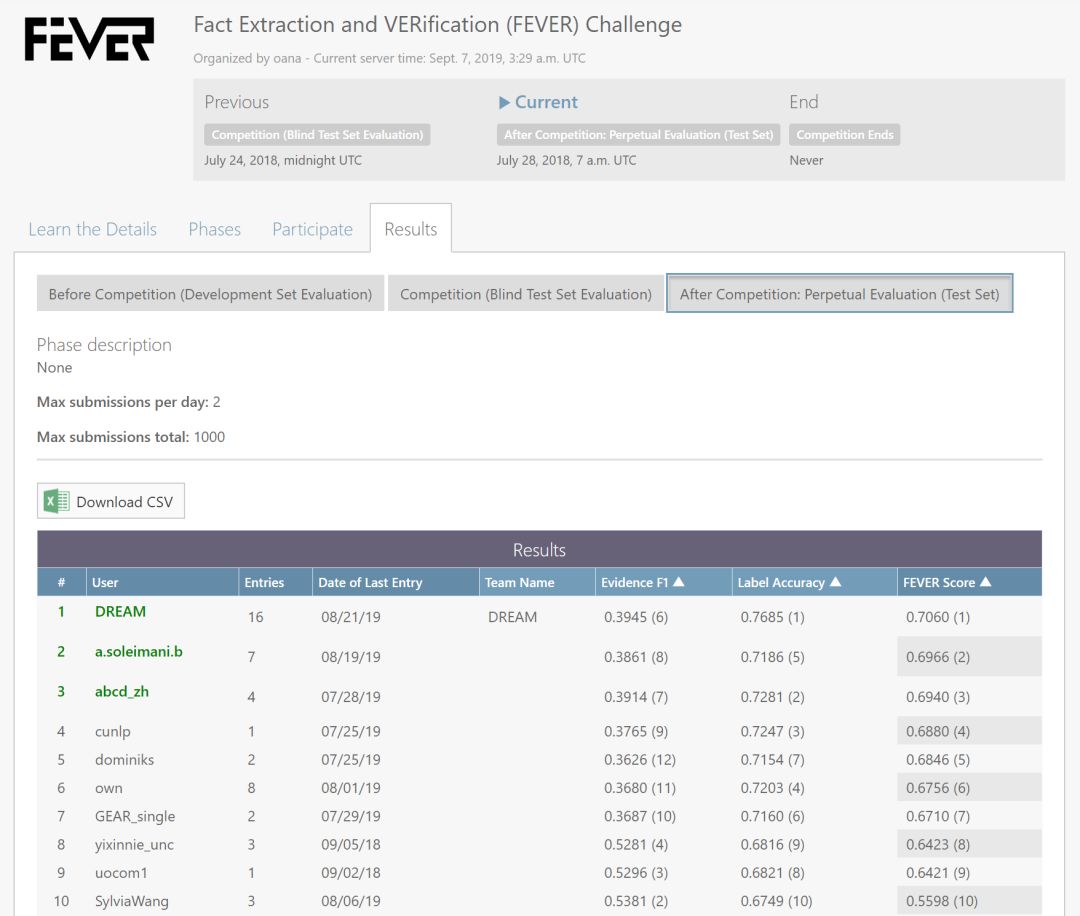
Task: Select user dominiks in table
Action: pyautogui.click(x=124, y=760)
